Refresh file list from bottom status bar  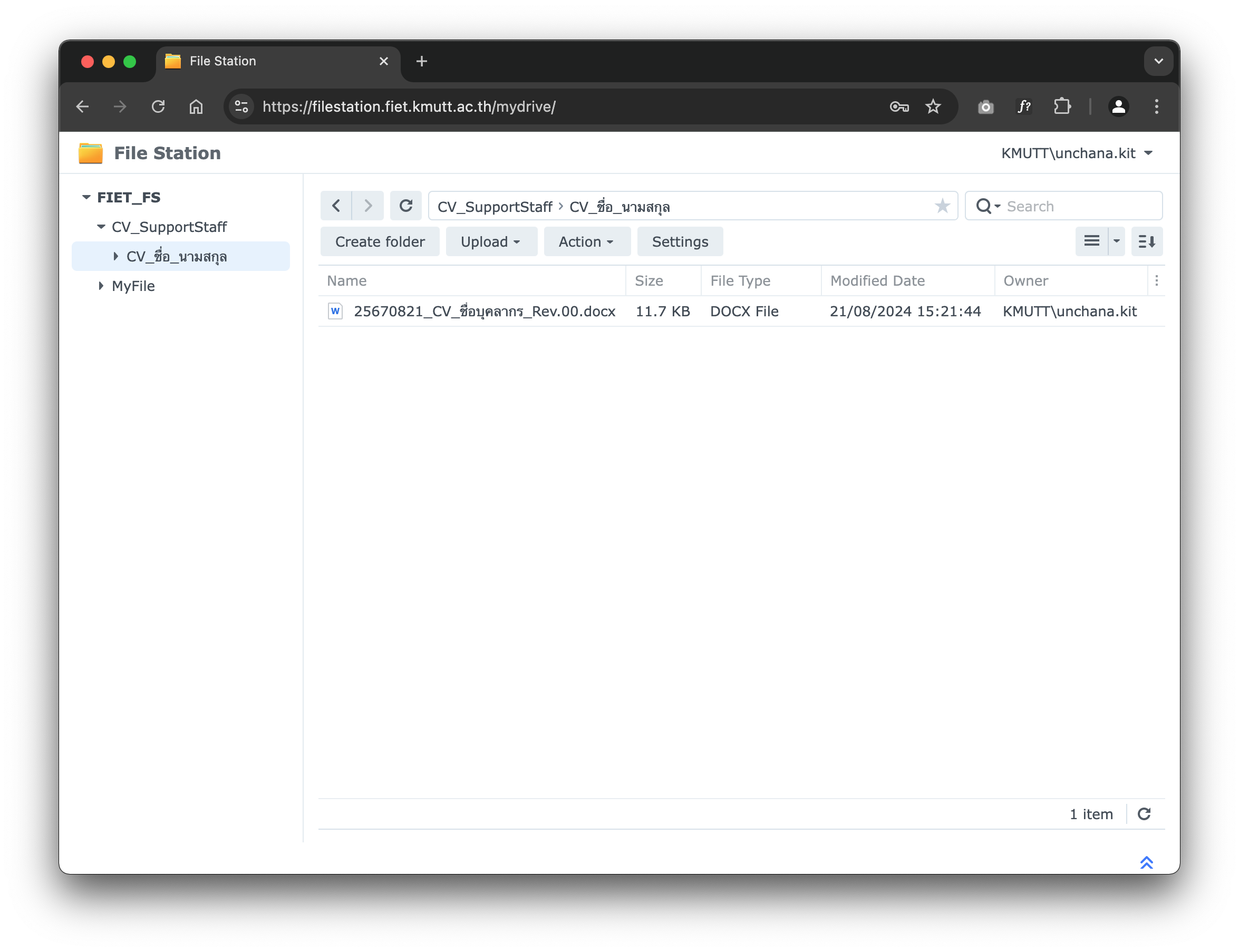pyautogui.click(x=1144, y=814)
